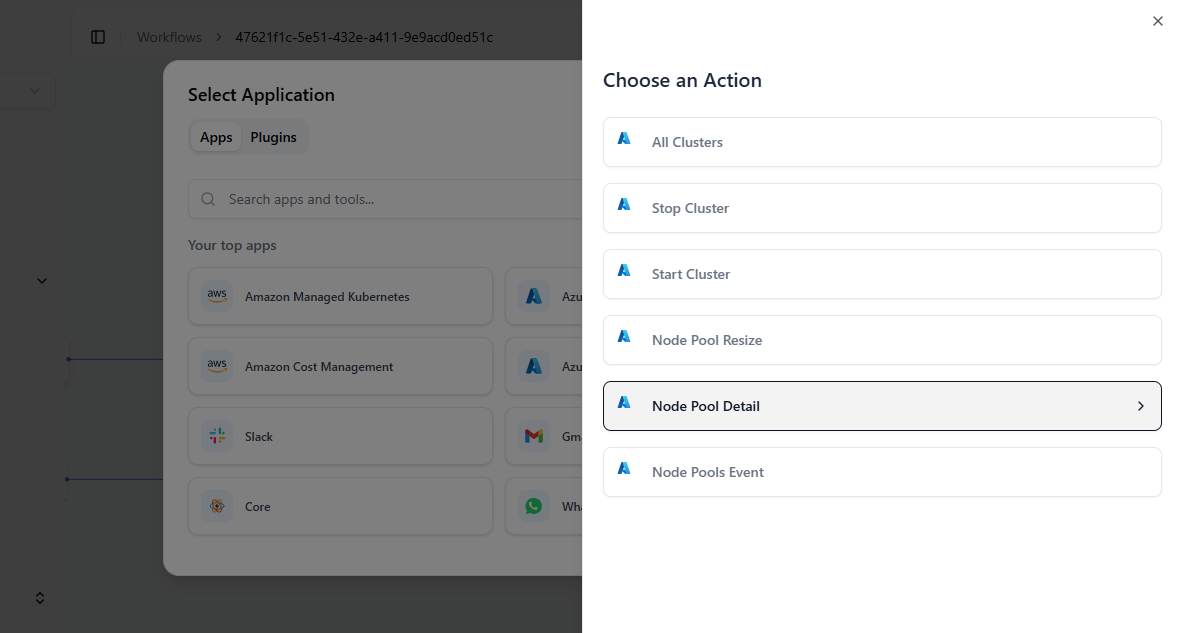Click the Azure icon beside Stop Cluster

624,205
